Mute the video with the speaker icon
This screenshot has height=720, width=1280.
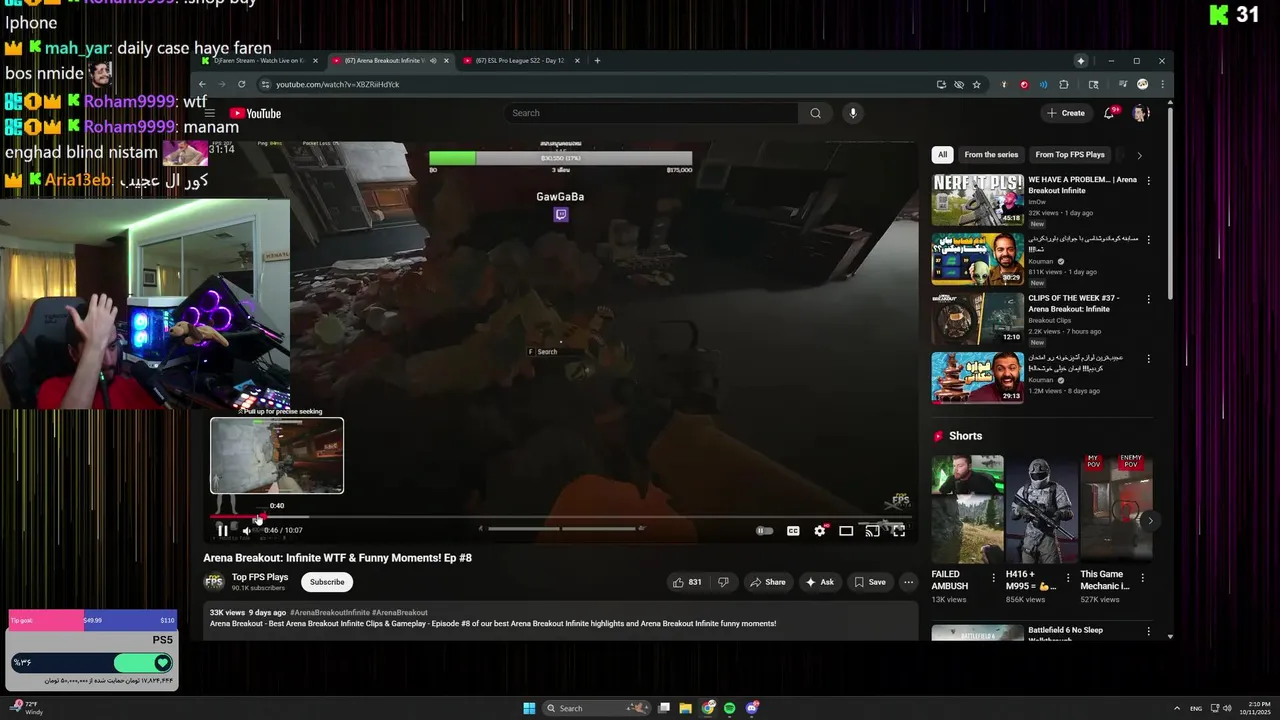(247, 531)
